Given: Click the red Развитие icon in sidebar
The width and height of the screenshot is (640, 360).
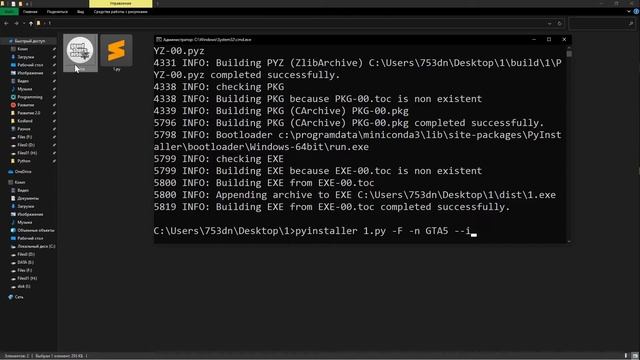Looking at the screenshot, I should [x=13, y=105].
